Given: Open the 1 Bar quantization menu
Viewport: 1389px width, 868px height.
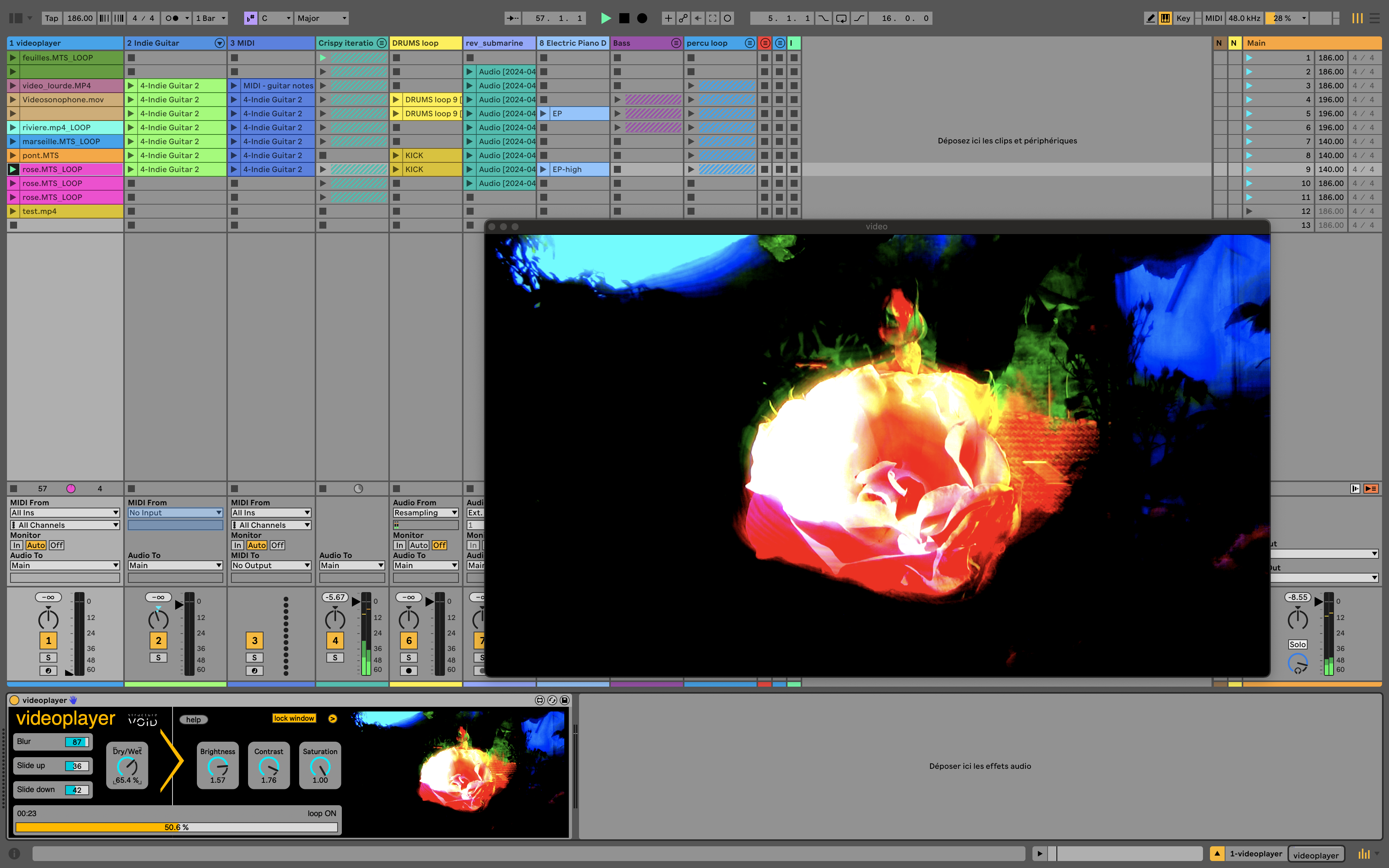Looking at the screenshot, I should pos(210,18).
